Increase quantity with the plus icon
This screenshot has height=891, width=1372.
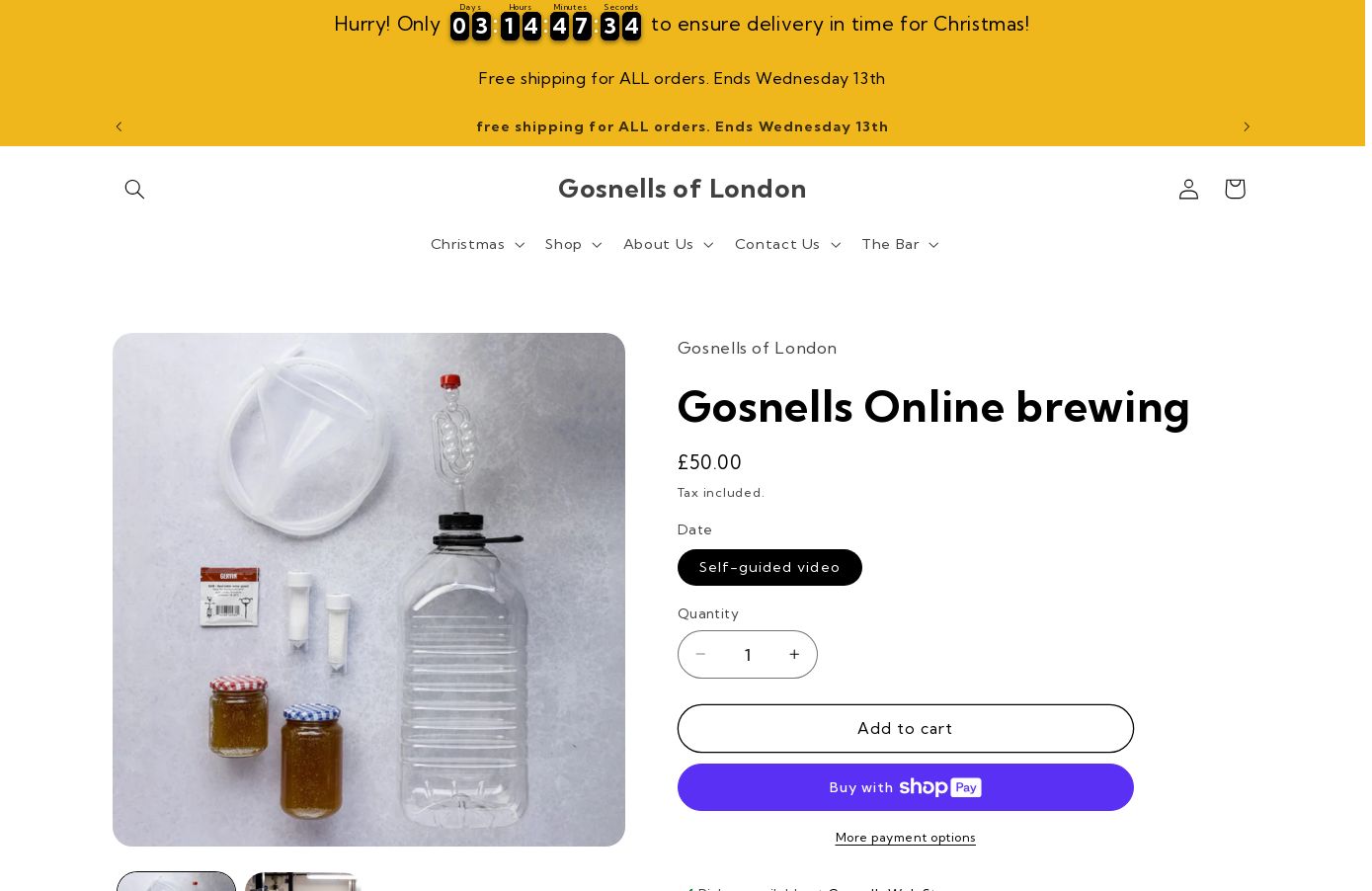click(x=794, y=654)
